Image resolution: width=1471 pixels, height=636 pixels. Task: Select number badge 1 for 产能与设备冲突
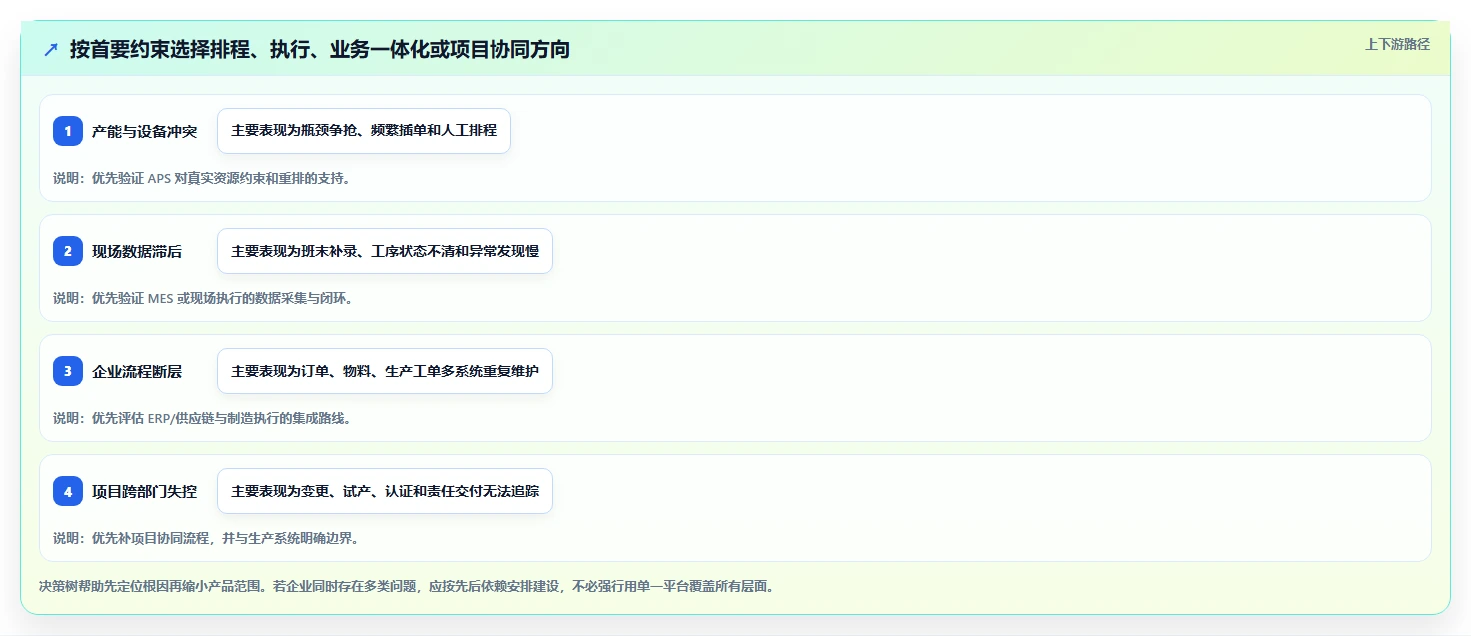pyautogui.click(x=68, y=131)
